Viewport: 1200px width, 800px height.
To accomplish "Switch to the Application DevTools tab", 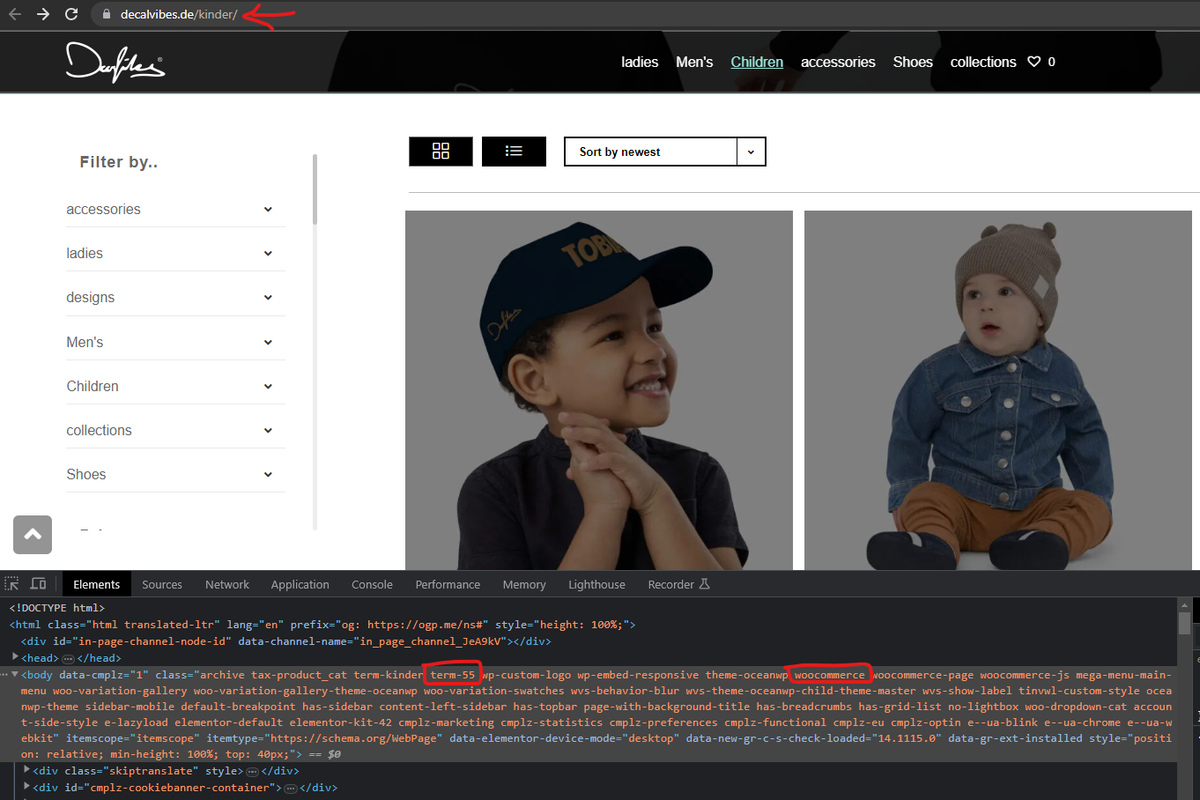I will click(300, 584).
